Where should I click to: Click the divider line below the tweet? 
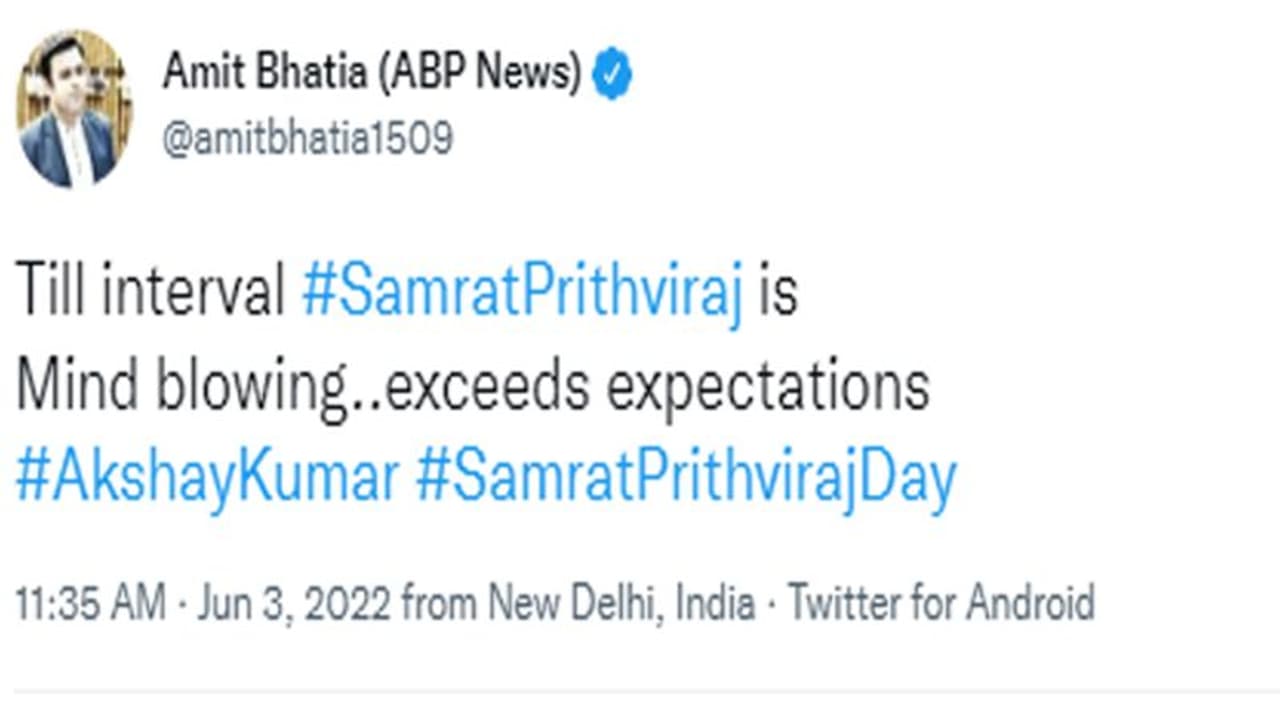[640, 690]
